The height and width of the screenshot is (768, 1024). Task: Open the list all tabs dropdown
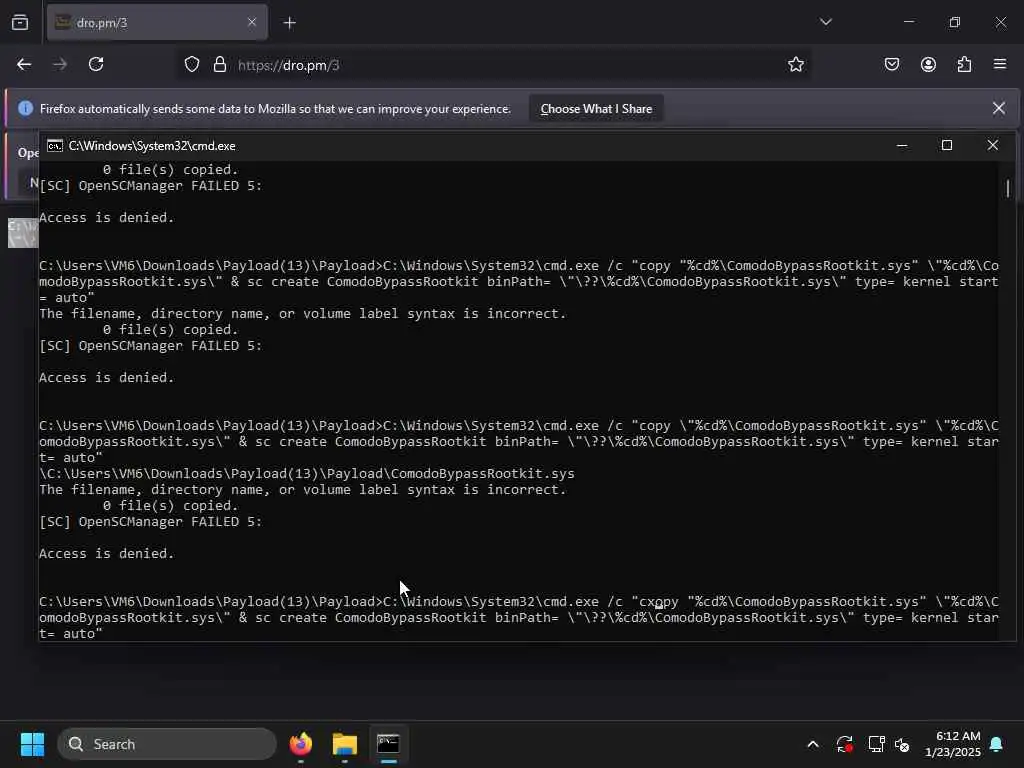[x=825, y=22]
